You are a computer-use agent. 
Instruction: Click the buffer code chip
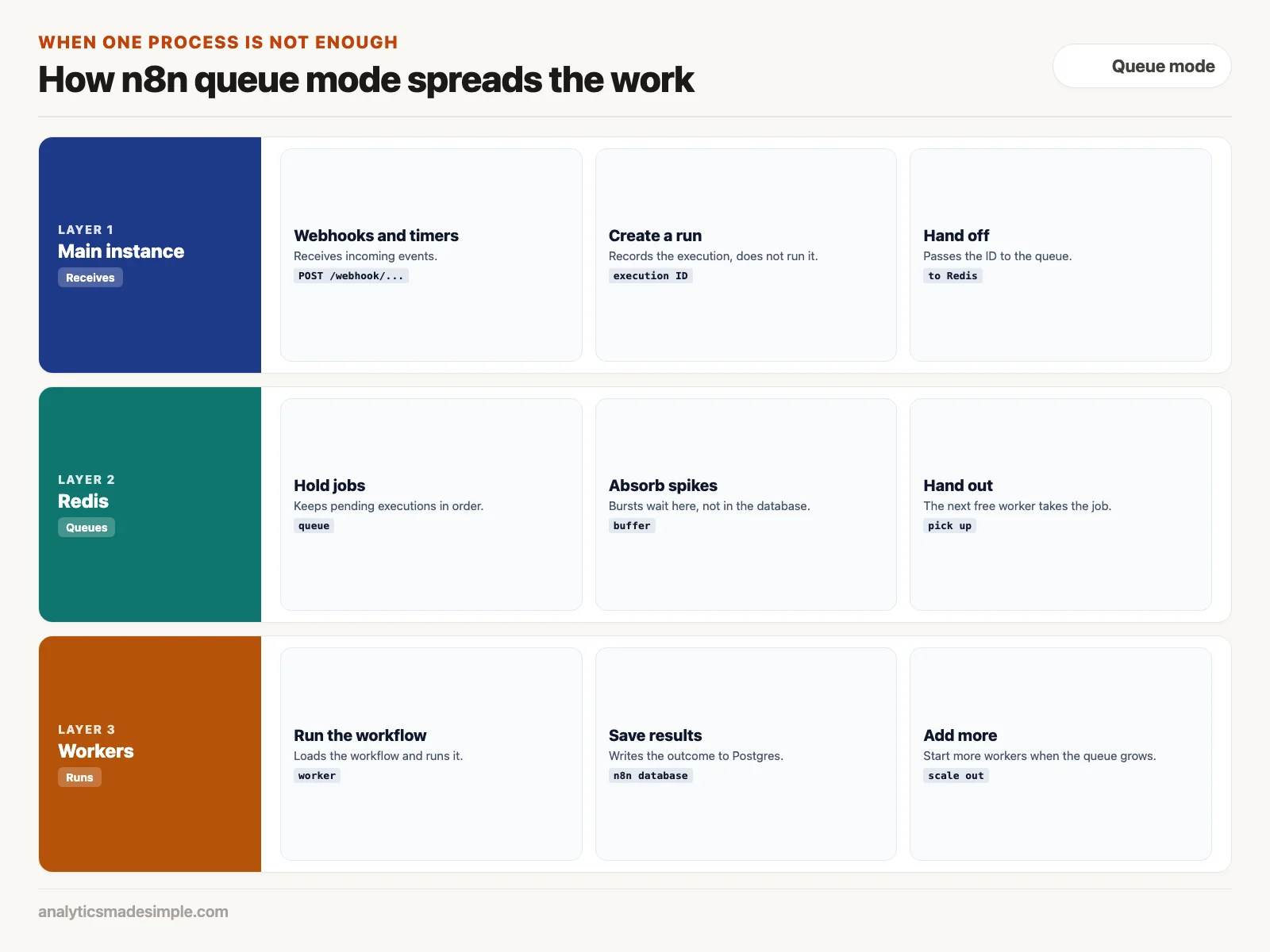(632, 526)
